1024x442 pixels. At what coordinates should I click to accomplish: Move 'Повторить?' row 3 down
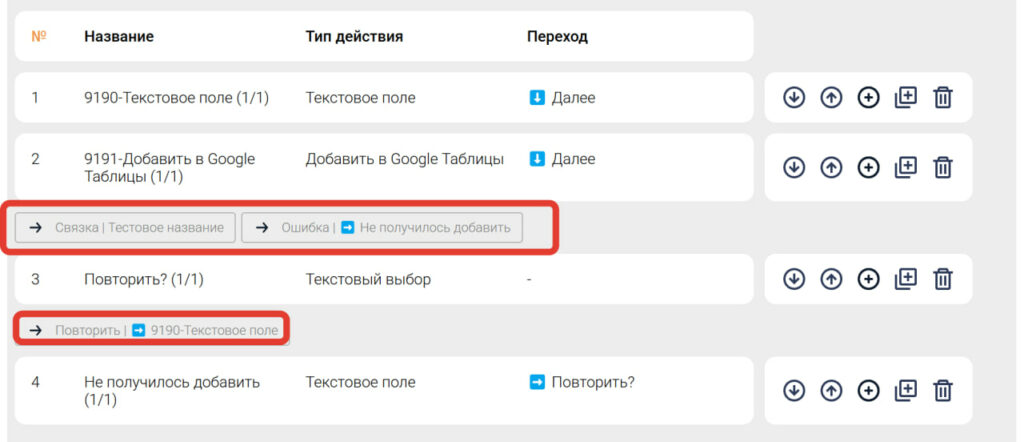point(793,279)
